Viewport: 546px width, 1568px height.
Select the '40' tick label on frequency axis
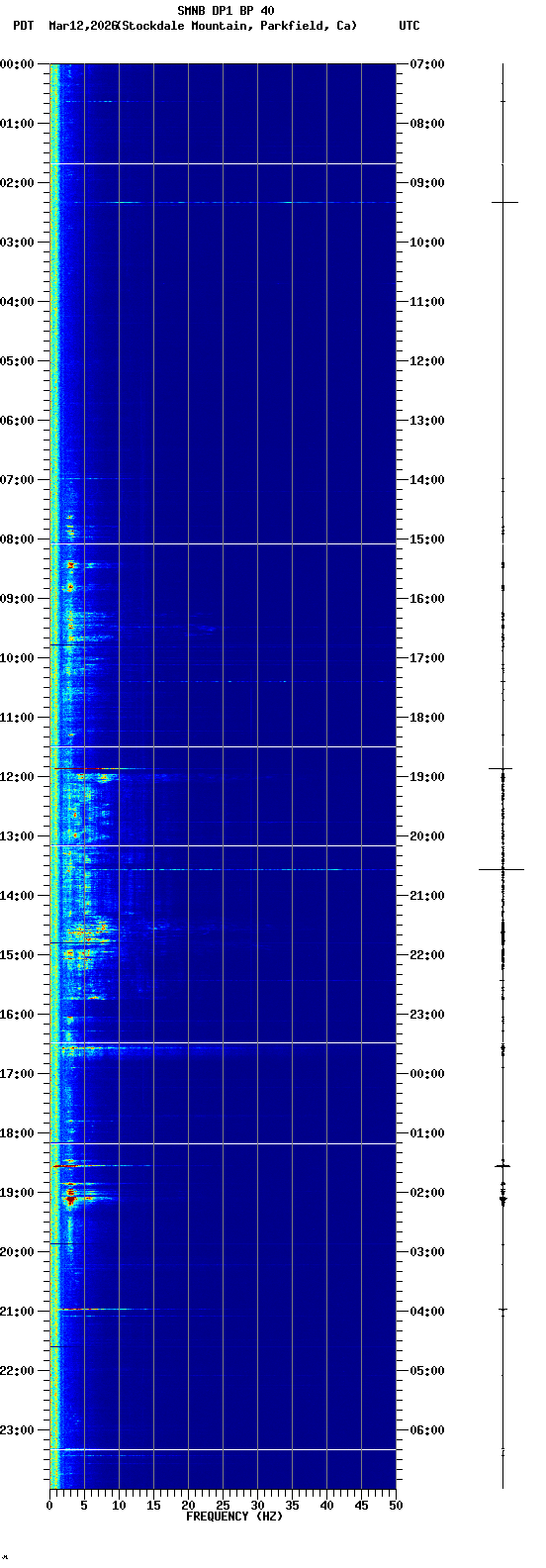tap(326, 1506)
